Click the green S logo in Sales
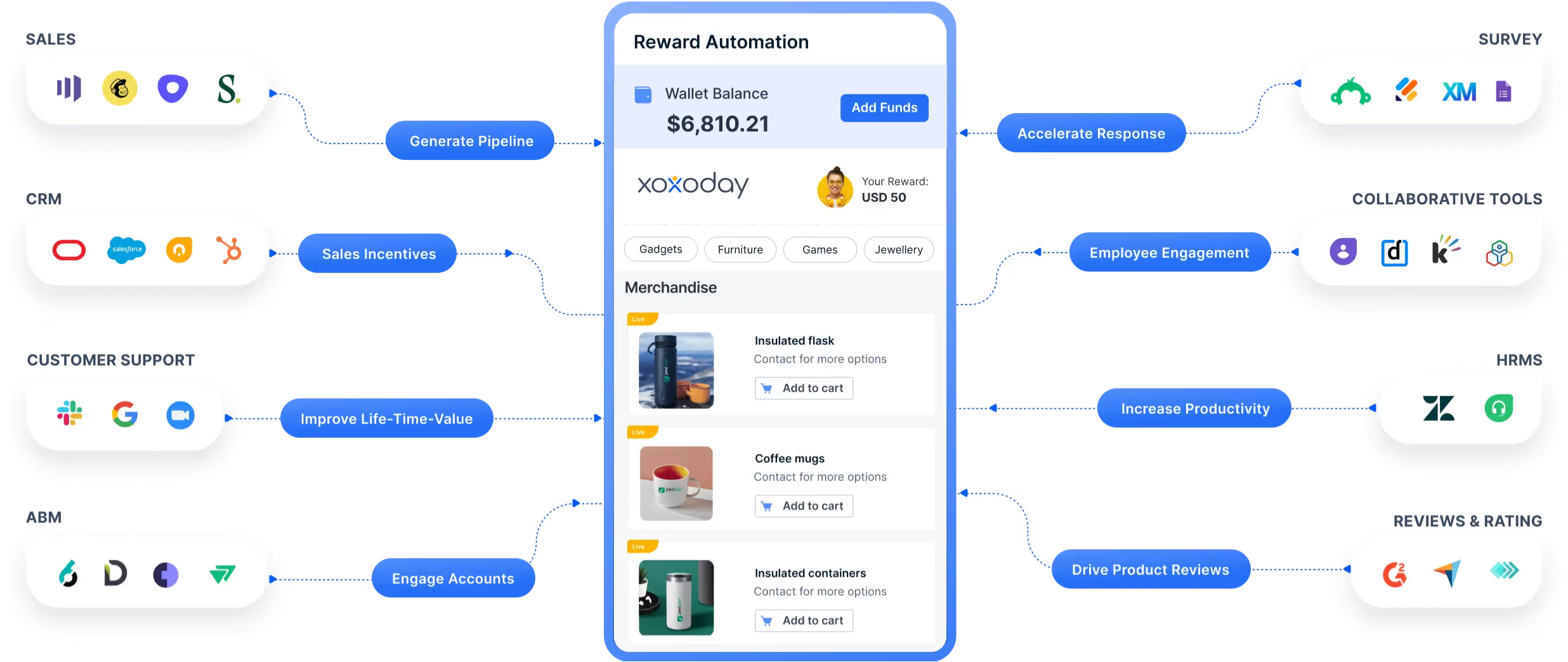Screen dimensions: 1568x662 coord(228,89)
